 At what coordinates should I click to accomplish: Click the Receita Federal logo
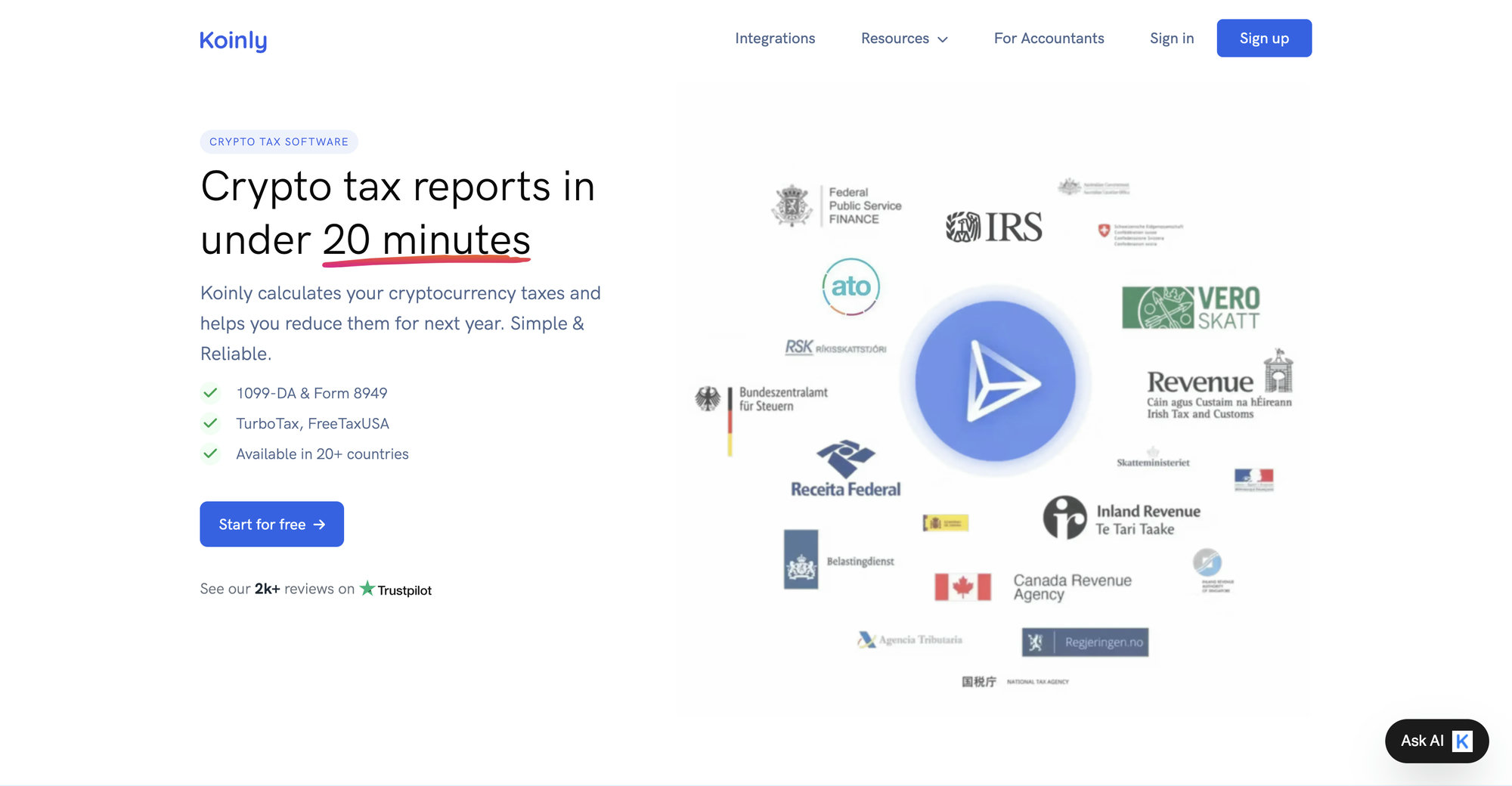(x=846, y=469)
